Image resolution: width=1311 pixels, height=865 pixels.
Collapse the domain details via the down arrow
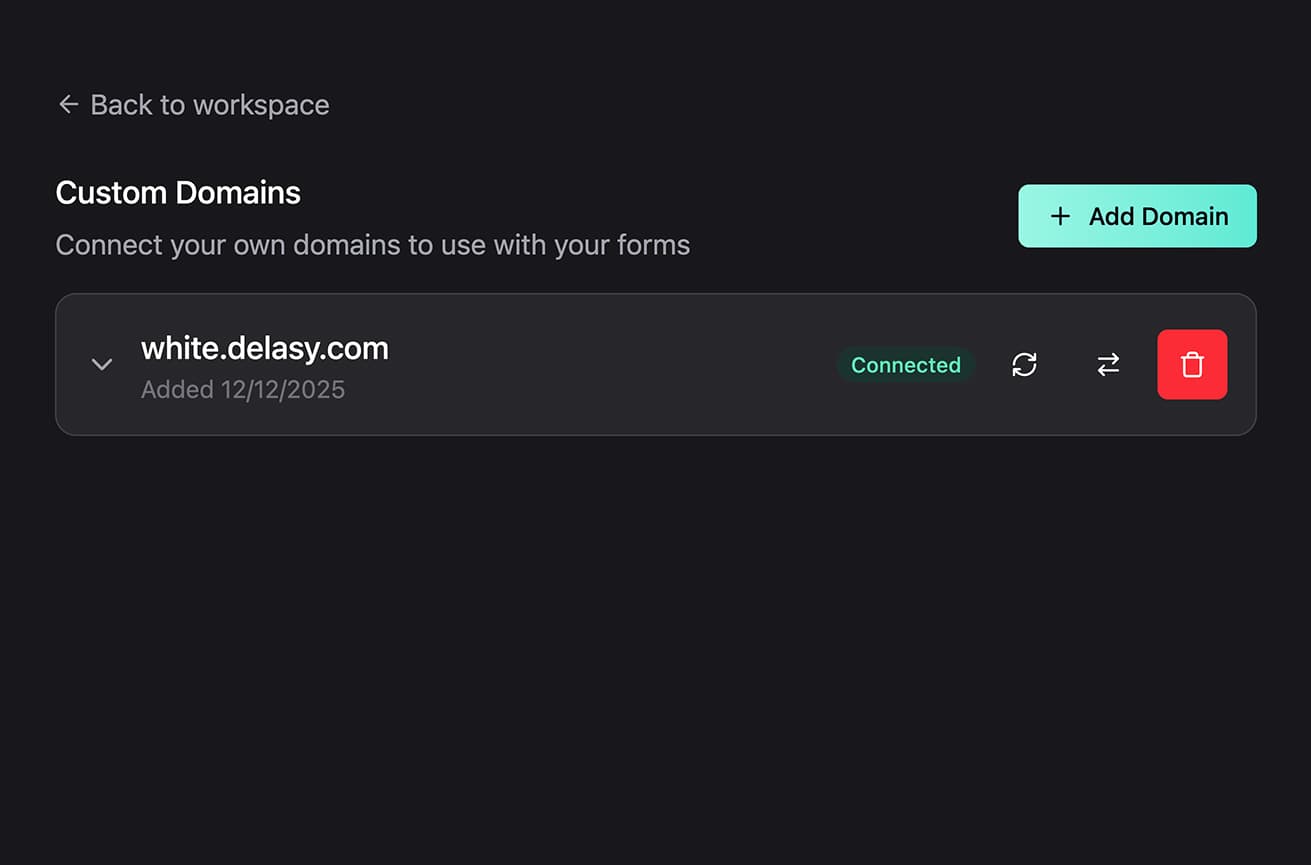pyautogui.click(x=101, y=364)
